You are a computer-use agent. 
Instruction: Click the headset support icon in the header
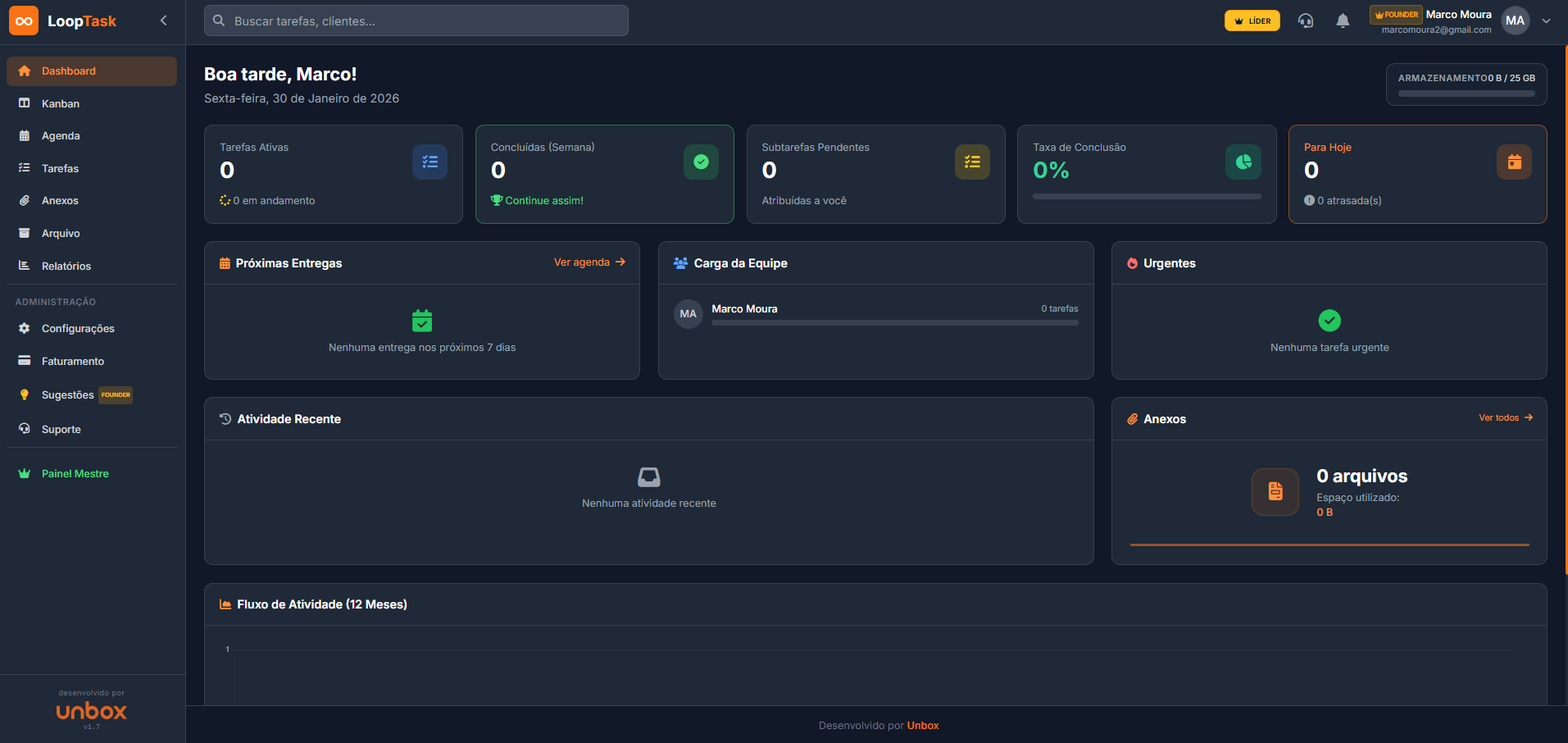[1306, 21]
